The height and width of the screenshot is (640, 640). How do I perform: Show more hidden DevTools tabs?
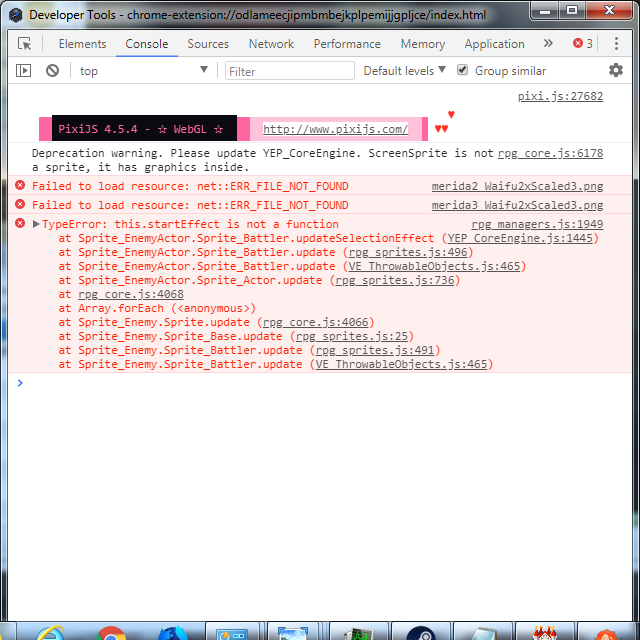coord(548,43)
